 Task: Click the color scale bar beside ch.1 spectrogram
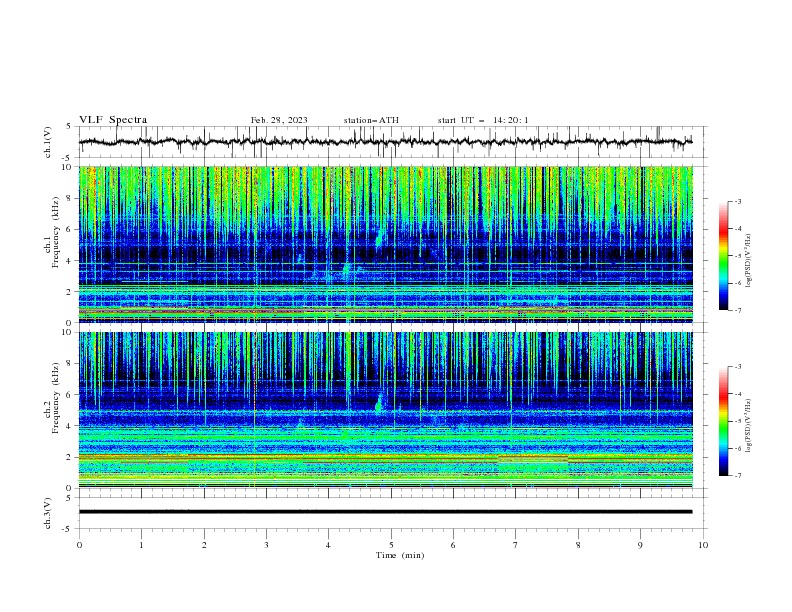click(724, 256)
